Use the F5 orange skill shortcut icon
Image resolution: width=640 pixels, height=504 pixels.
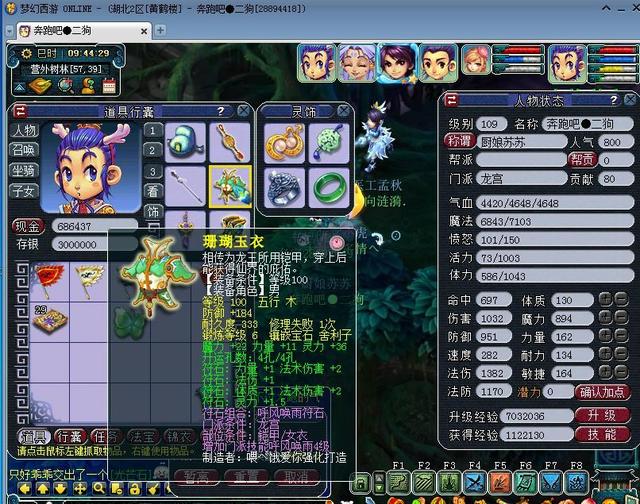tap(500, 484)
